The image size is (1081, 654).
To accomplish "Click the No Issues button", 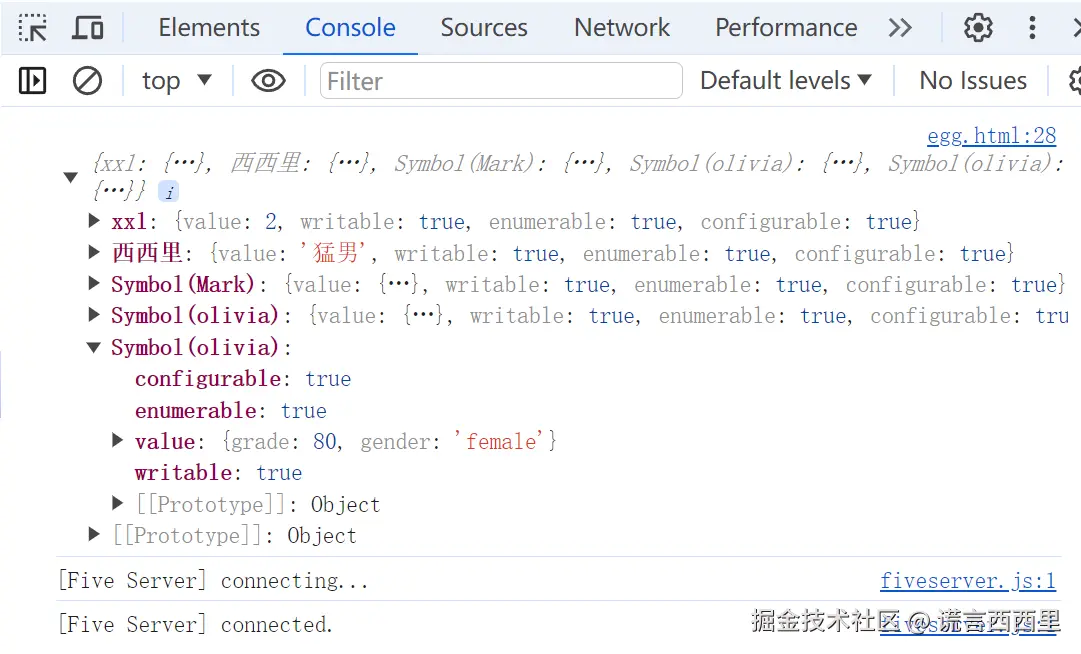I will pos(972,81).
